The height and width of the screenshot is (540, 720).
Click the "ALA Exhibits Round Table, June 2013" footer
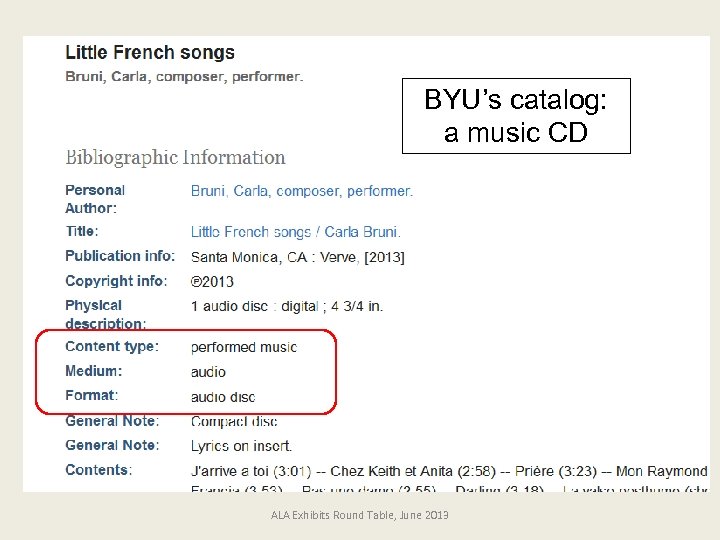click(360, 515)
